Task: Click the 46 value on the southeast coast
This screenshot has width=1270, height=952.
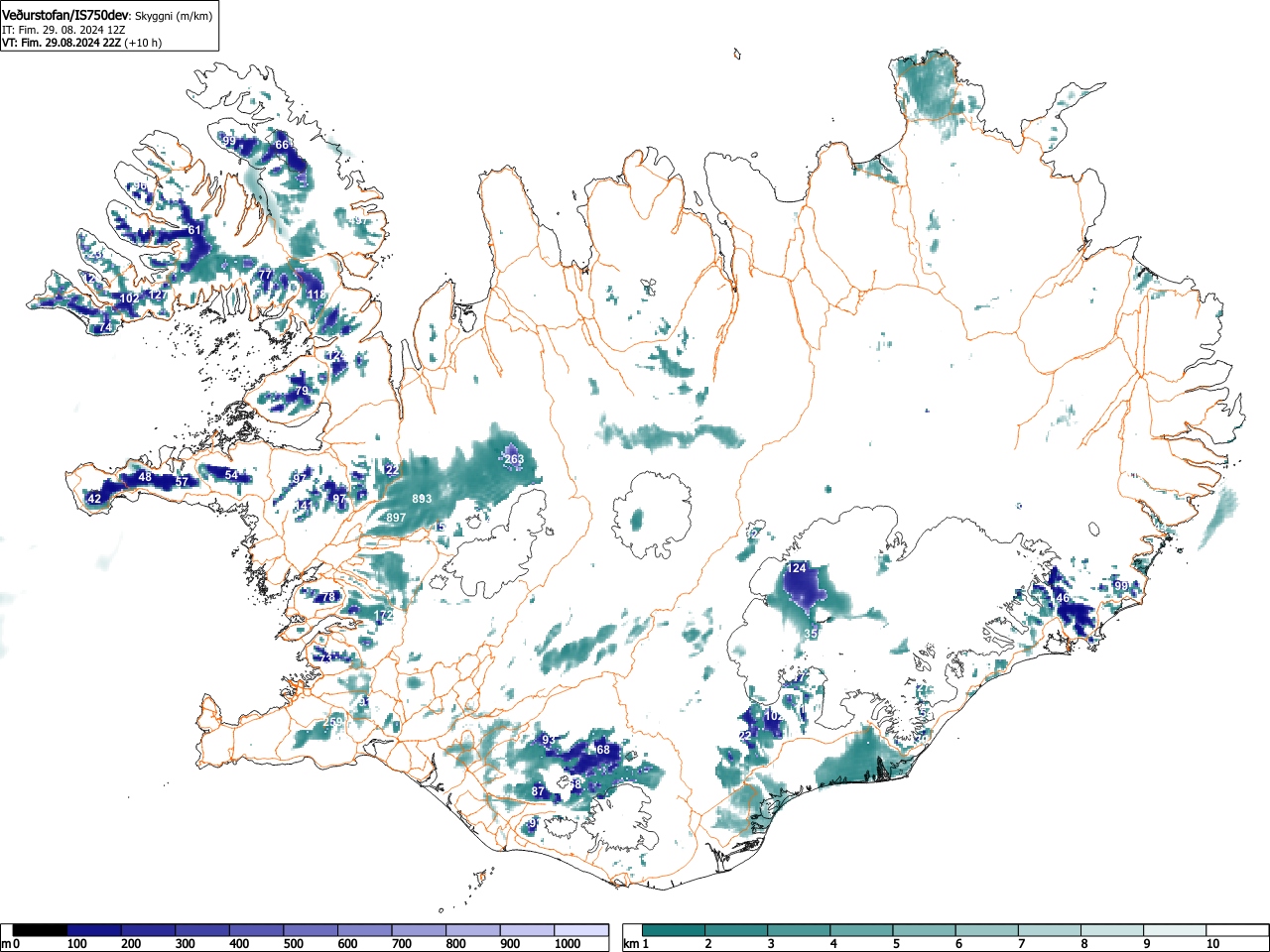Action: (x=1063, y=598)
